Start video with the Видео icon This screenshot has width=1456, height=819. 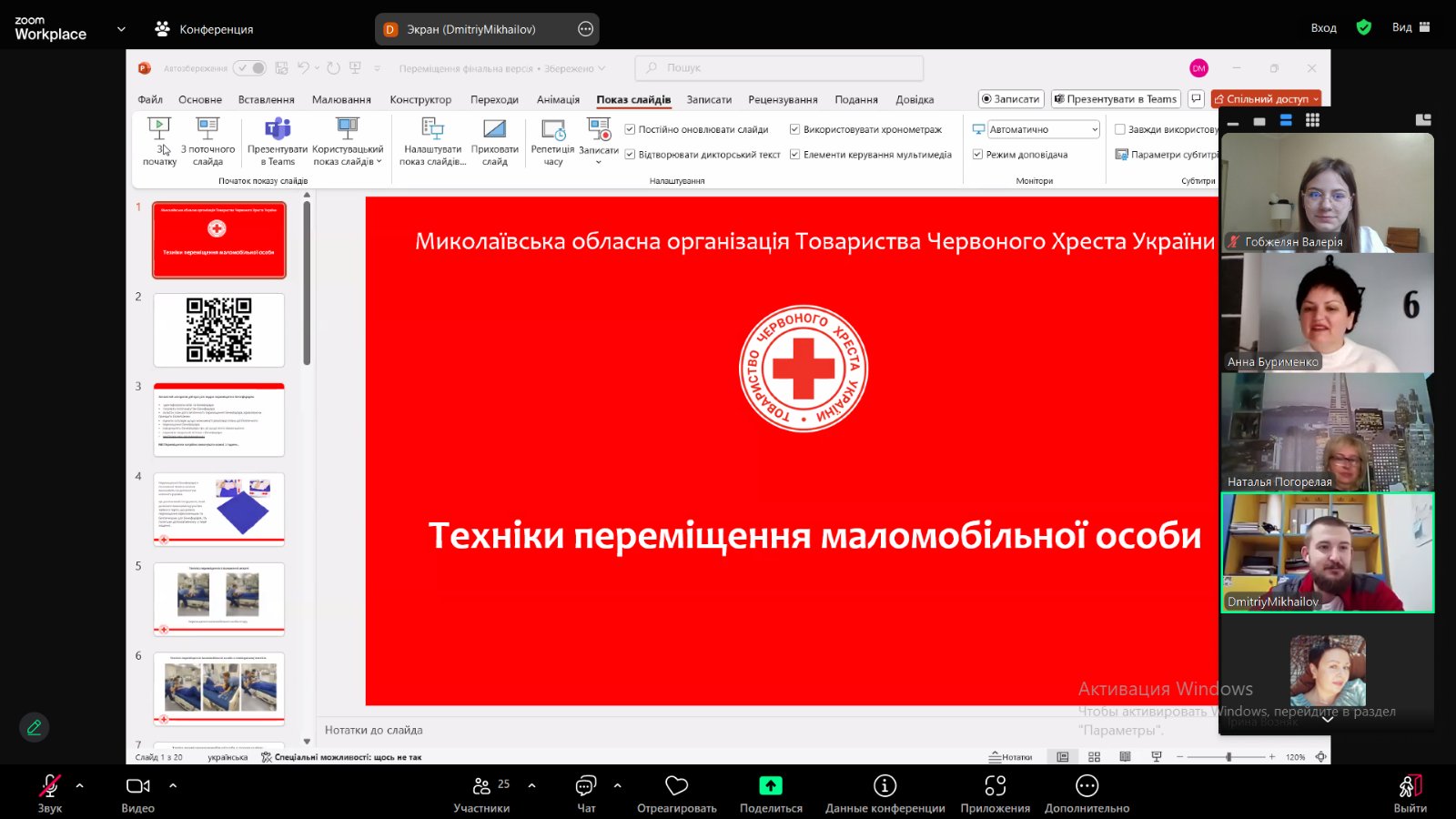pos(138,786)
